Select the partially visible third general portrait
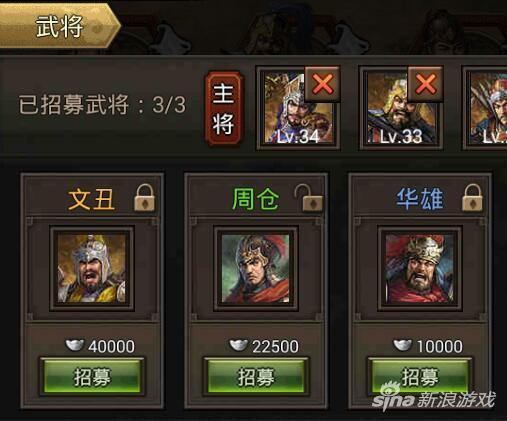The image size is (507, 421). click(x=486, y=109)
